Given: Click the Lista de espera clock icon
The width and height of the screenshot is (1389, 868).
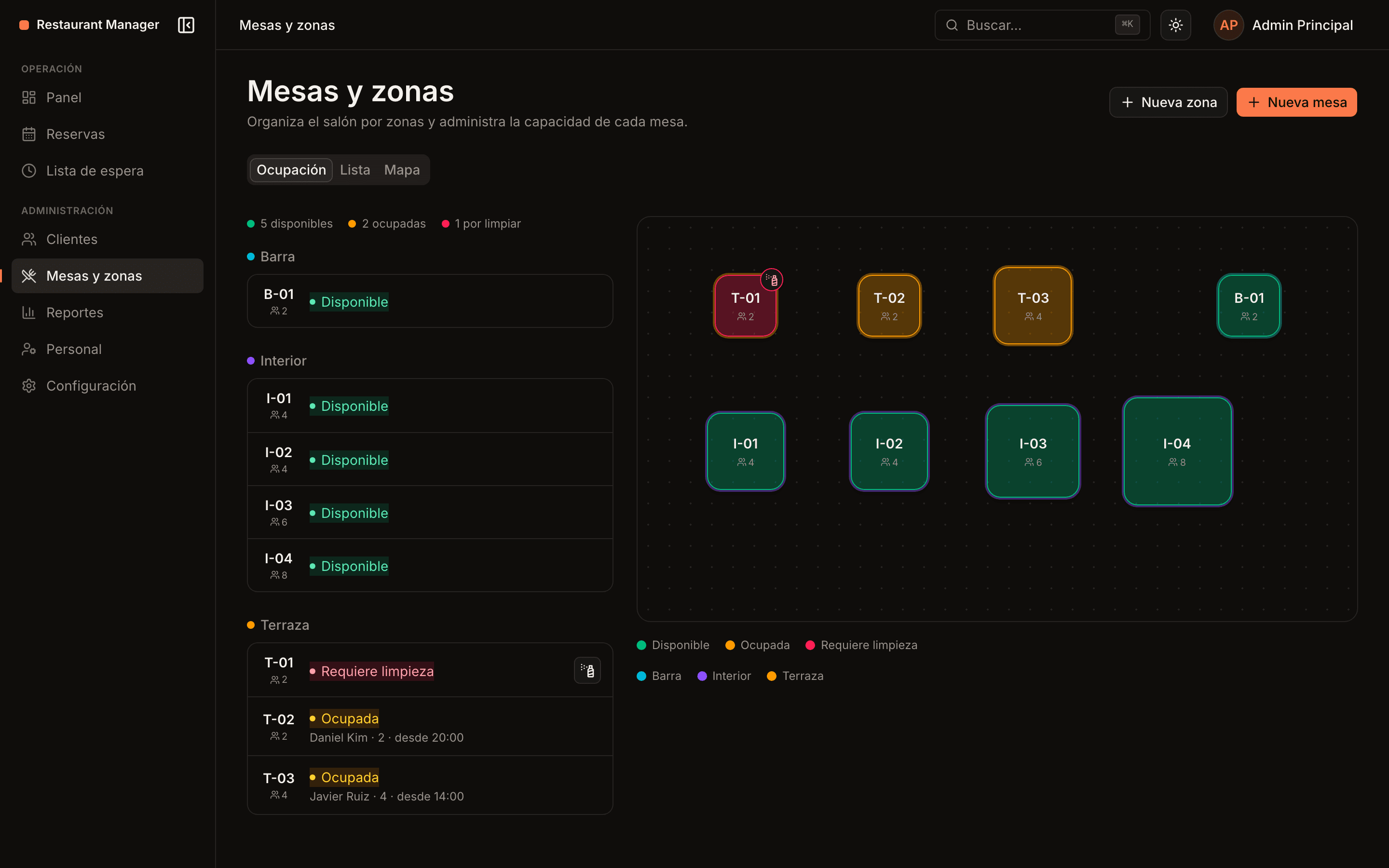Looking at the screenshot, I should [x=29, y=171].
